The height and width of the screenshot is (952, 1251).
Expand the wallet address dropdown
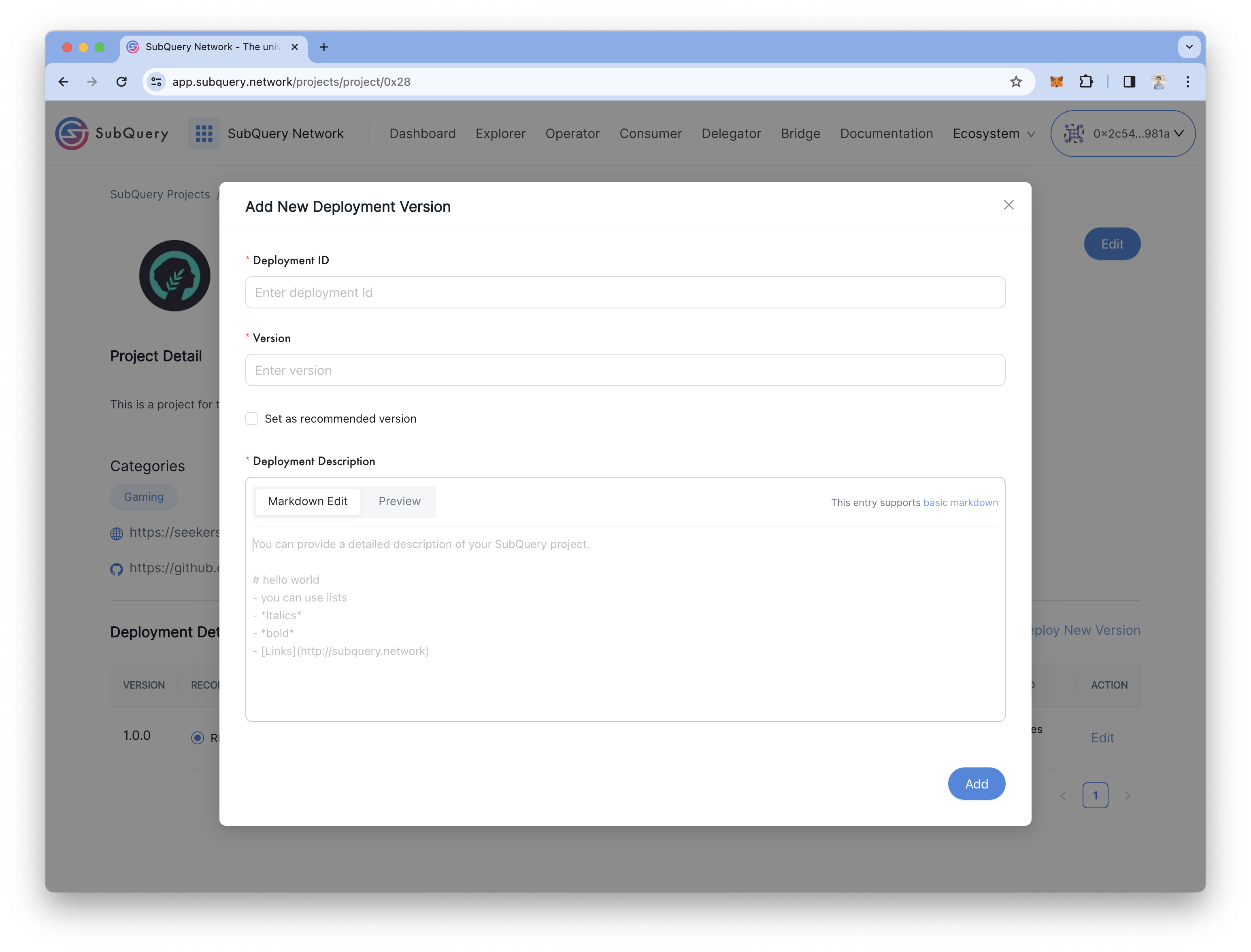[1122, 133]
